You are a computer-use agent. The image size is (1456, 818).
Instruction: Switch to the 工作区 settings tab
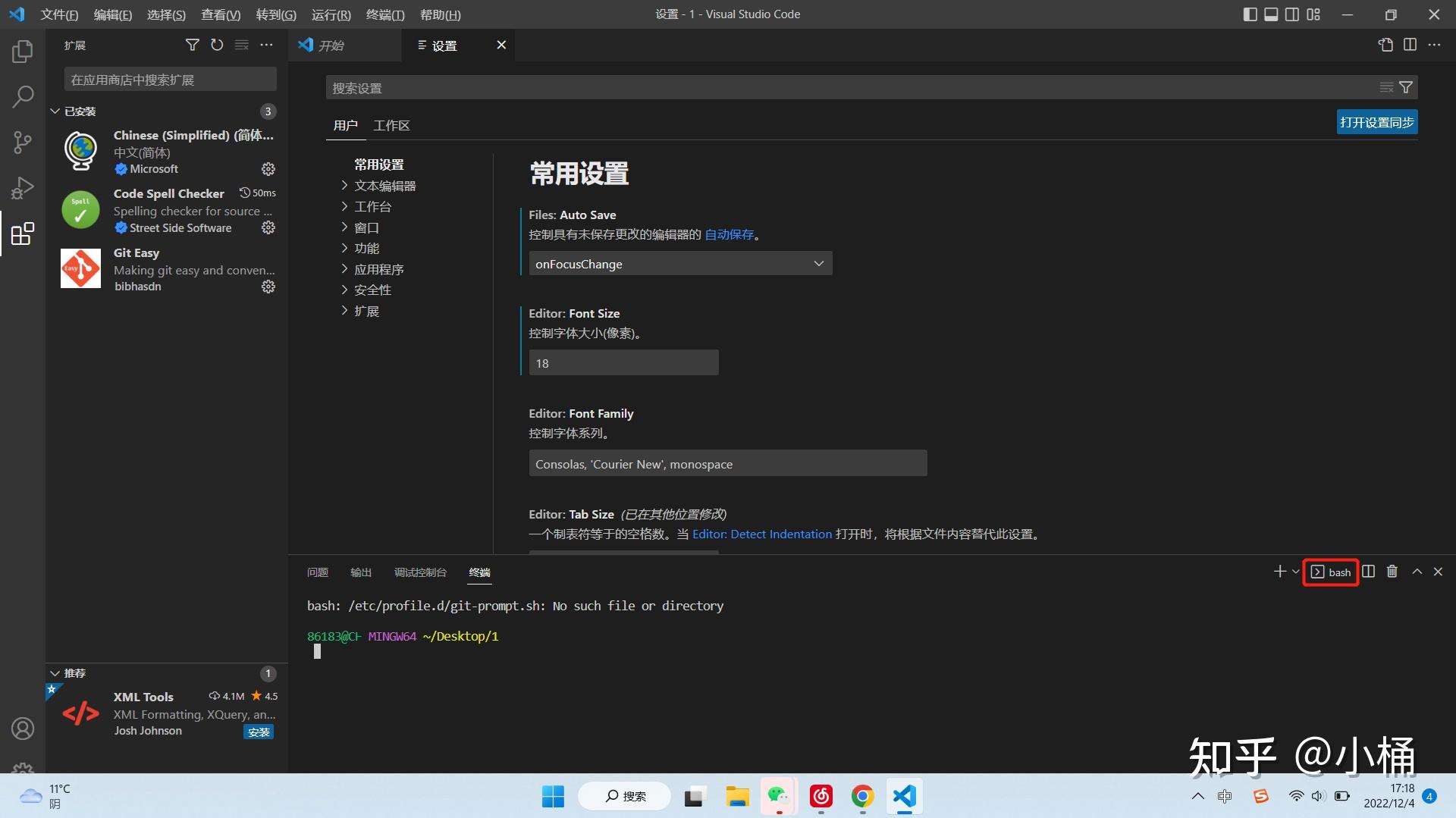click(x=391, y=124)
